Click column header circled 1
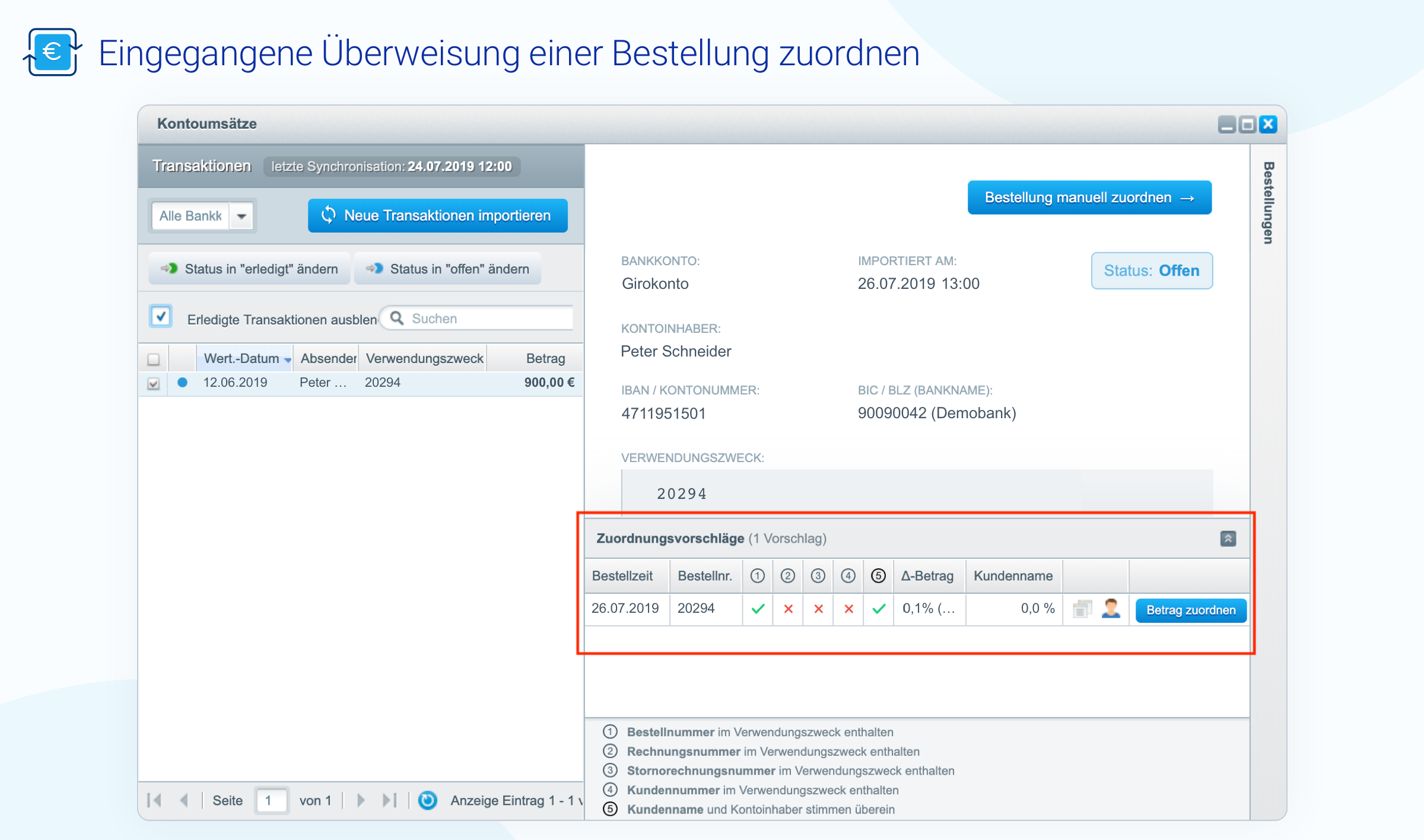Viewport: 1424px width, 840px height. tap(758, 575)
